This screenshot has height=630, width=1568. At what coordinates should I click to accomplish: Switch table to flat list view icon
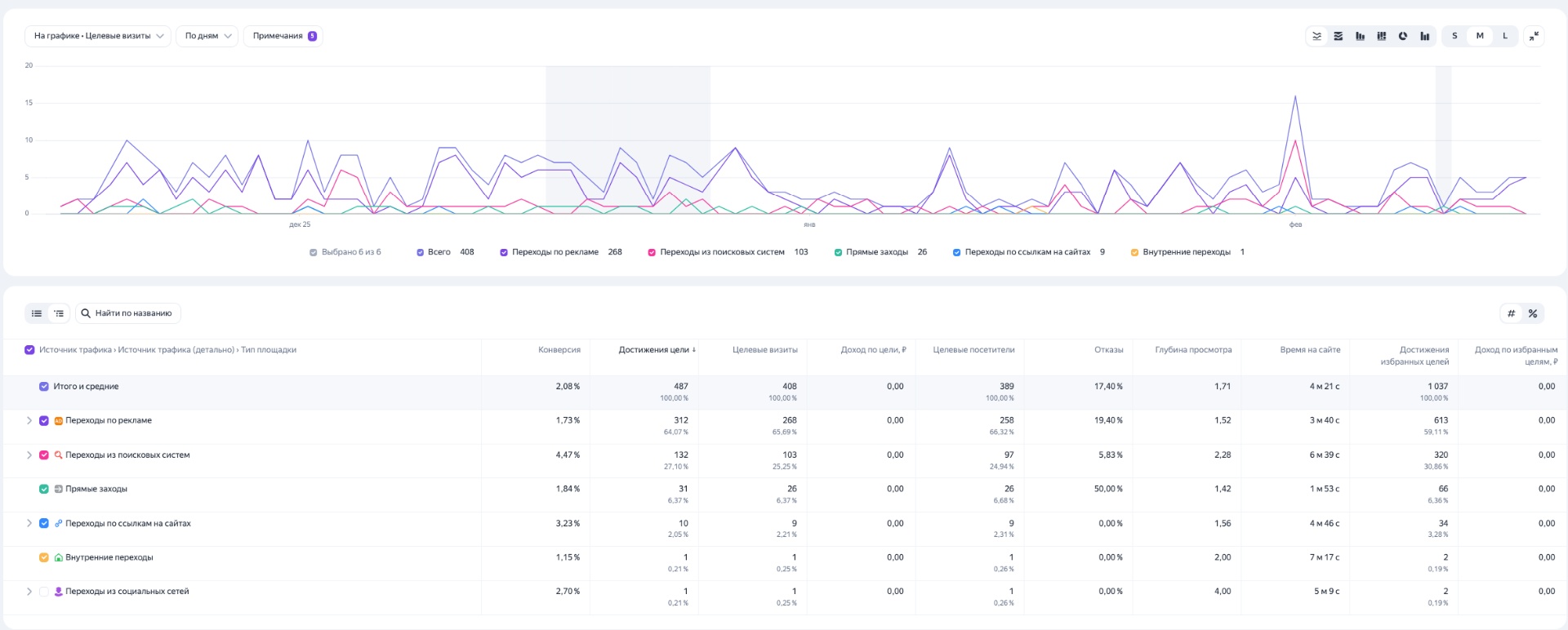coord(37,313)
